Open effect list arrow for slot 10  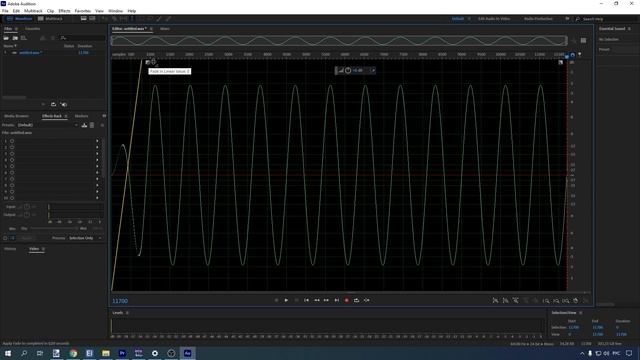97,198
